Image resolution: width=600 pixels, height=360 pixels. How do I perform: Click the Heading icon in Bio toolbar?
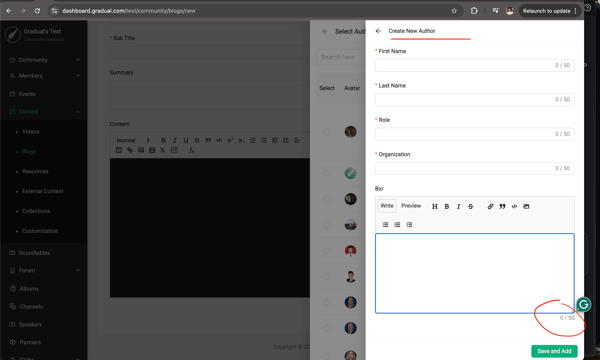pos(435,207)
